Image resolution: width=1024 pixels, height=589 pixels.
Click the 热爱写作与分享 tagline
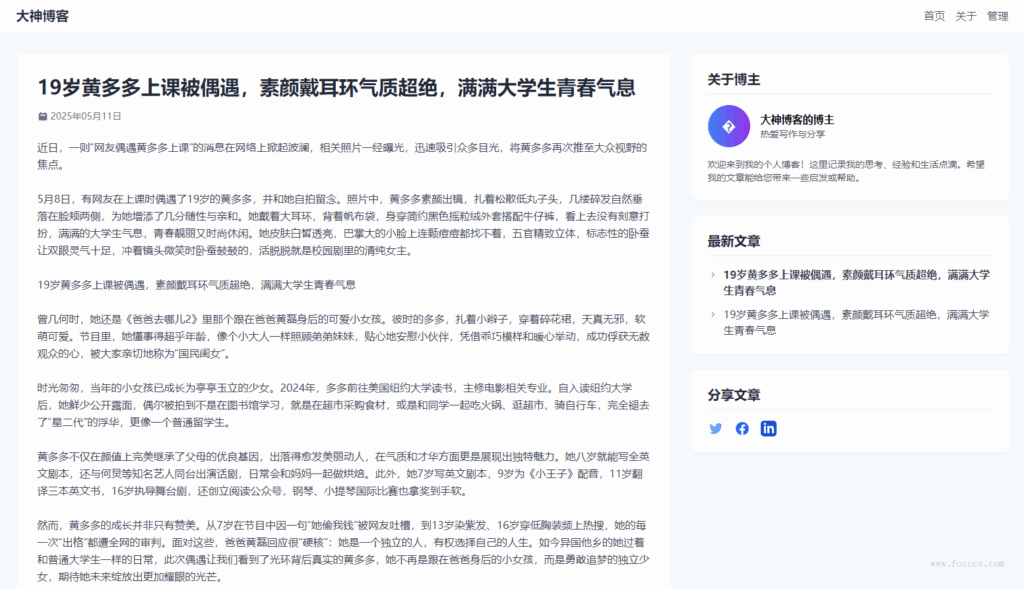point(792,134)
